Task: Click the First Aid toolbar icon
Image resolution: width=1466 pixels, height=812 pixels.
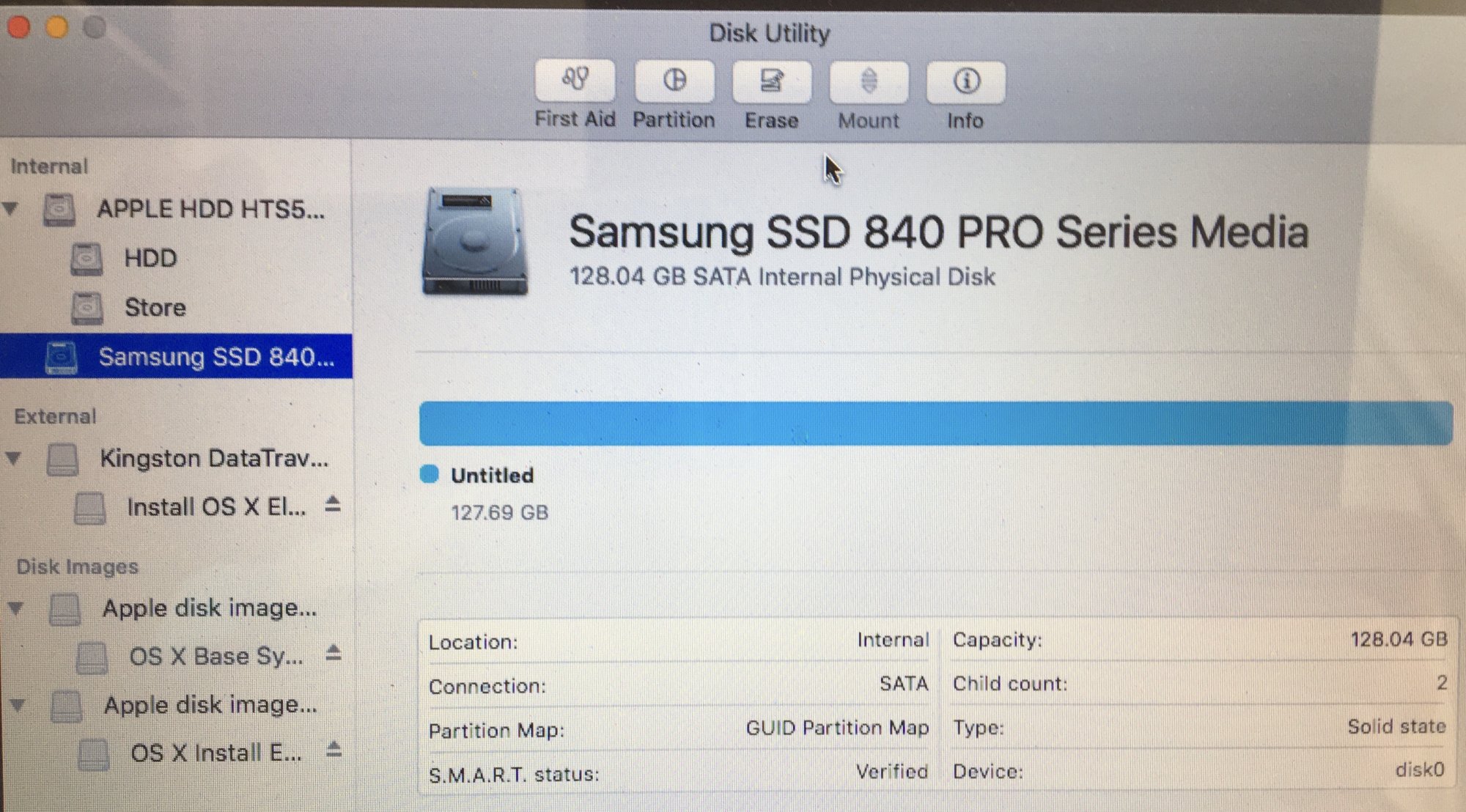Action: click(575, 81)
